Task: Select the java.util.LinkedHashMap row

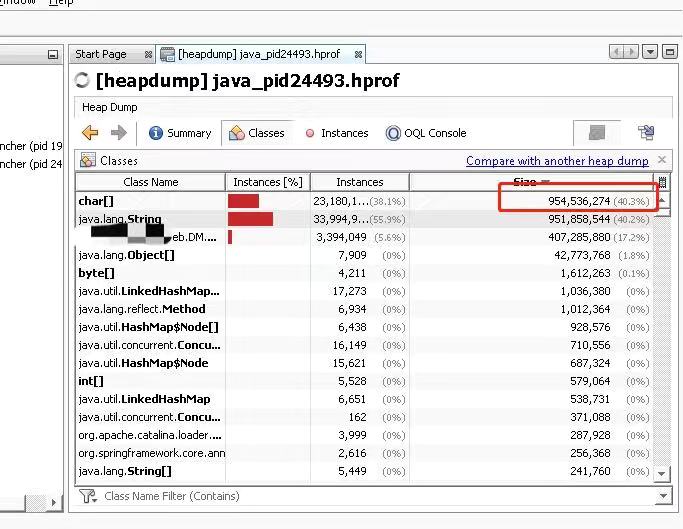Action: [x=364, y=399]
